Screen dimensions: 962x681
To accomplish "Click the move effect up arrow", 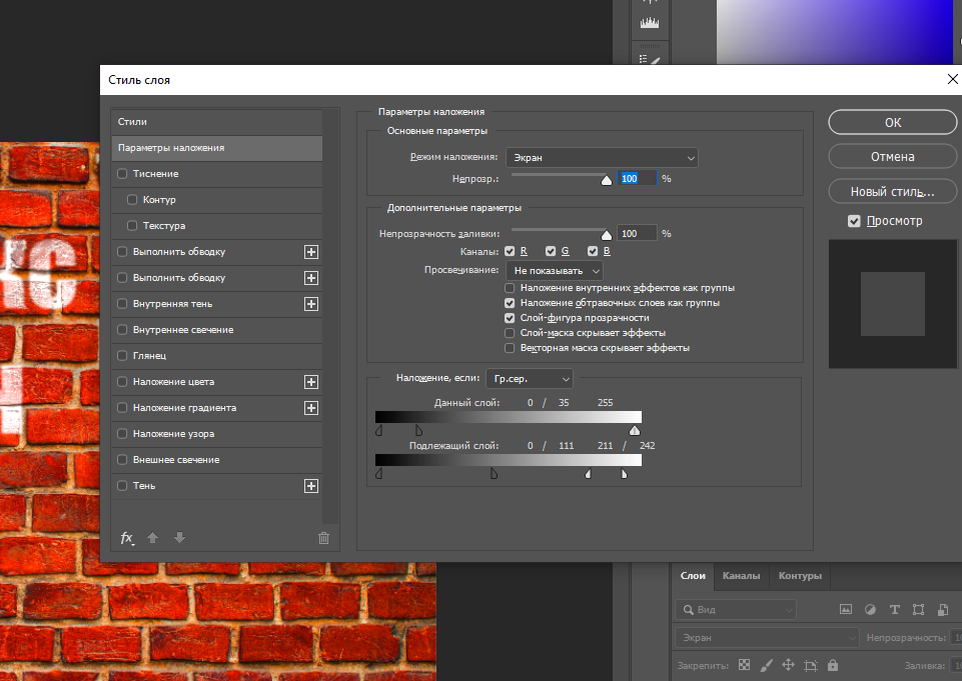I will click(153, 538).
